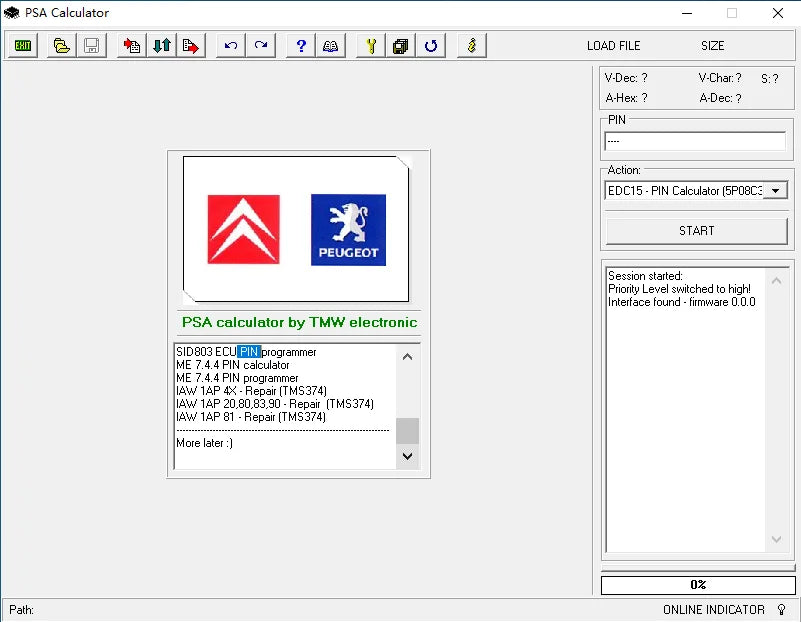Click the Peugeot logo image

pyautogui.click(x=348, y=230)
